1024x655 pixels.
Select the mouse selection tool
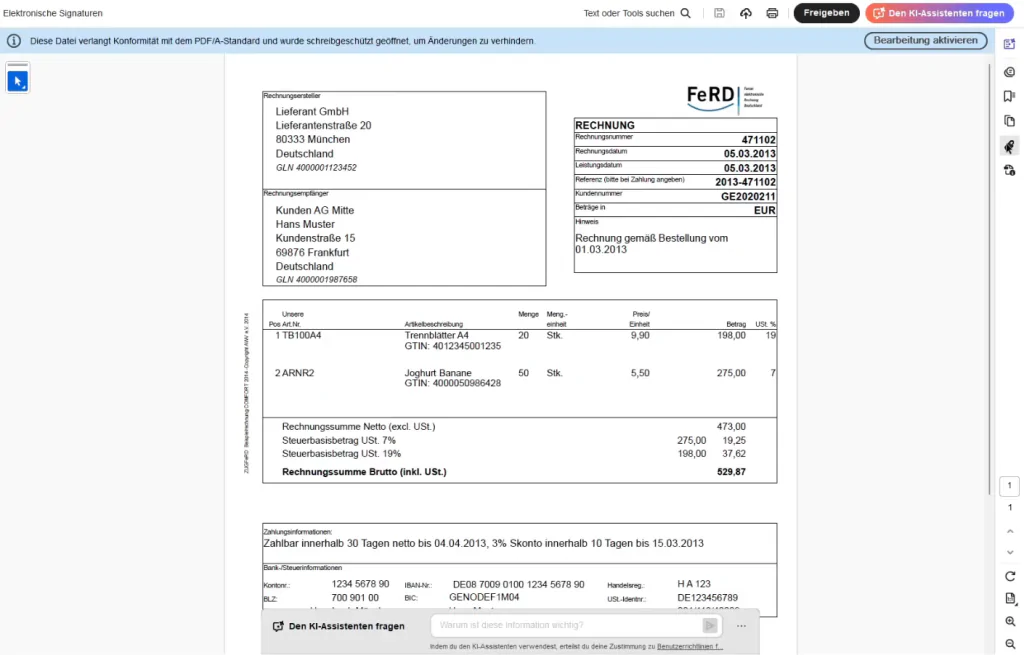coord(17,79)
